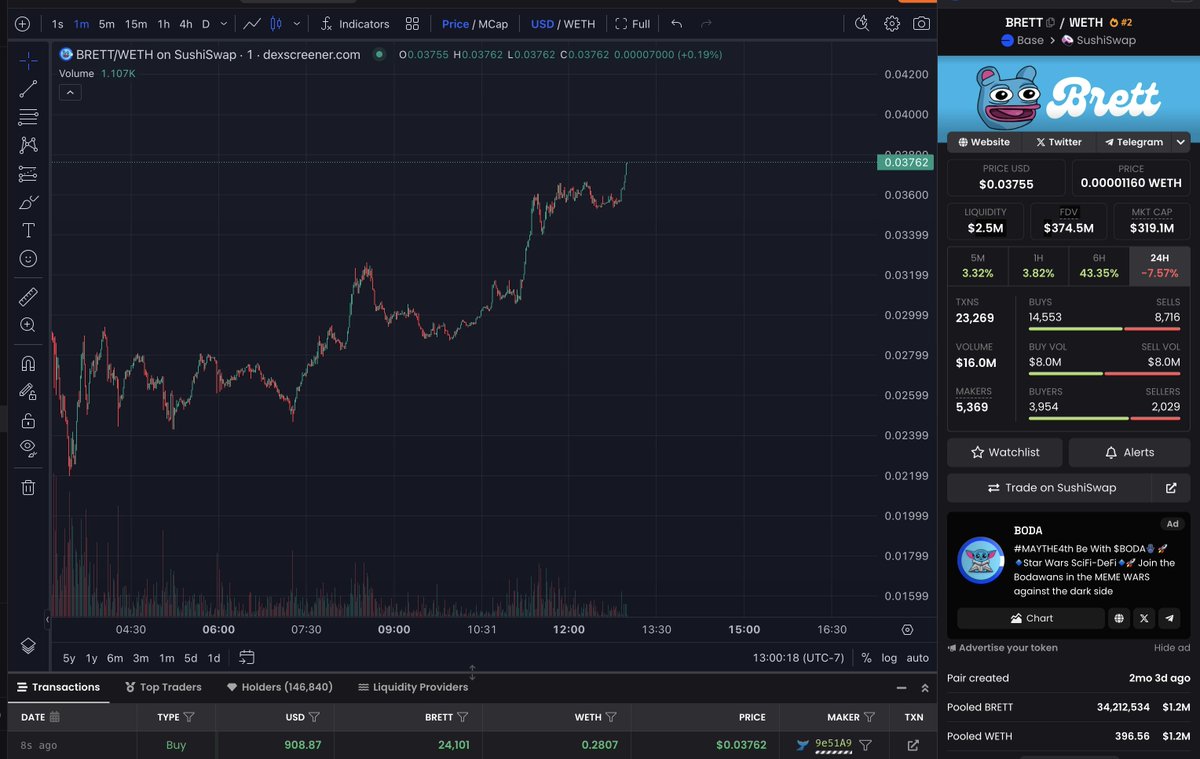The height and width of the screenshot is (759, 1200).
Task: Switch to Liquidity Providers tab
Action: (x=412, y=687)
